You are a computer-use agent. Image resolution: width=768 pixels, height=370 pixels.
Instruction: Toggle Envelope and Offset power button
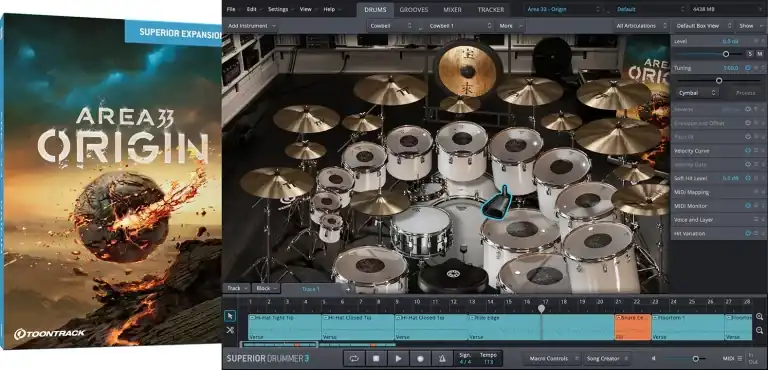pyautogui.click(x=748, y=123)
